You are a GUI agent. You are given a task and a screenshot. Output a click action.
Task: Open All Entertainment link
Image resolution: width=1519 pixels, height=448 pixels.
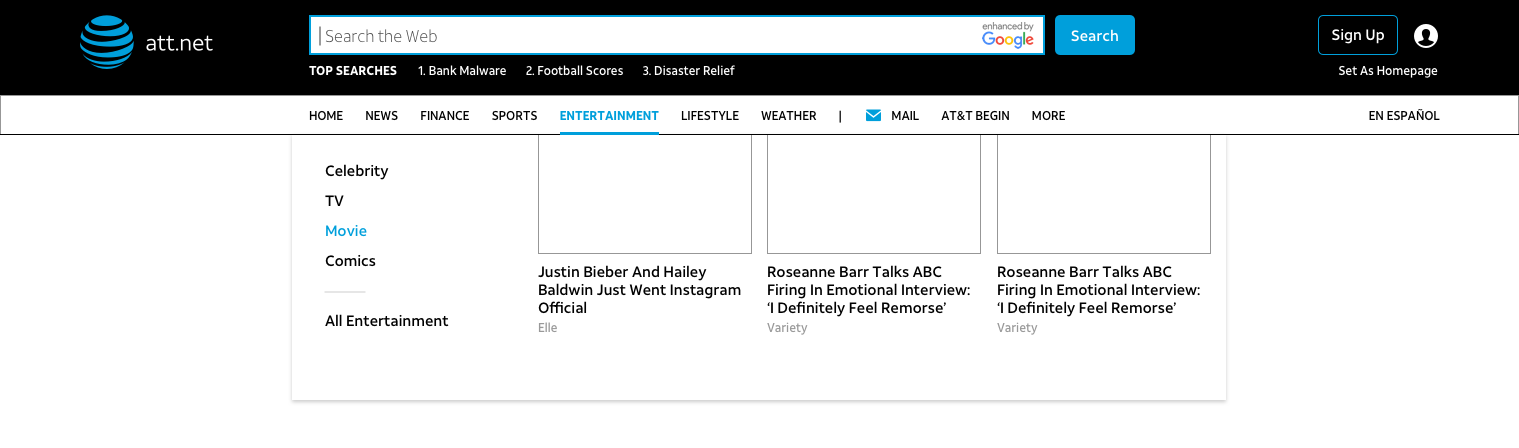tap(387, 321)
